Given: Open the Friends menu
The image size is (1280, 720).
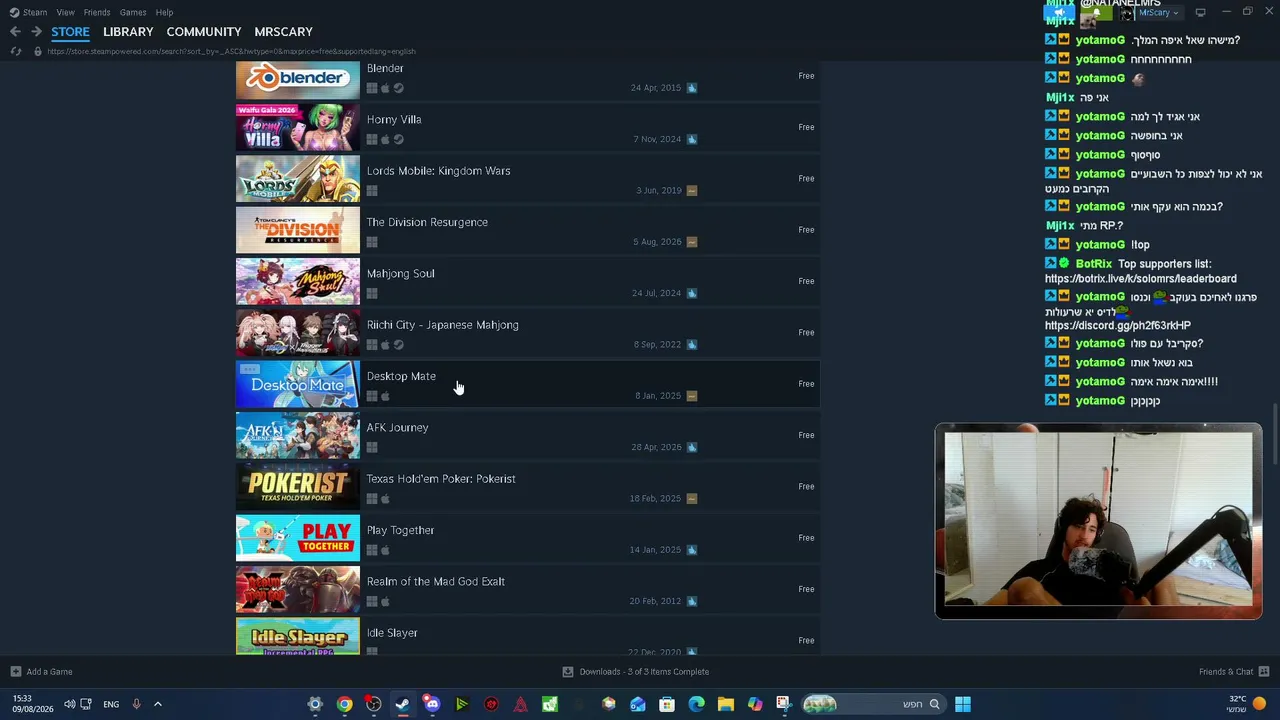Looking at the screenshot, I should click(97, 12).
